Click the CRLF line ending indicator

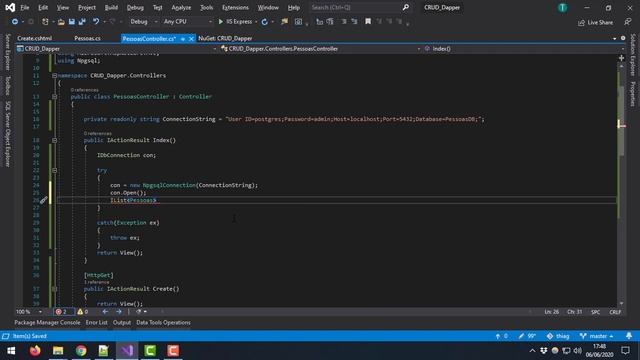click(x=615, y=312)
